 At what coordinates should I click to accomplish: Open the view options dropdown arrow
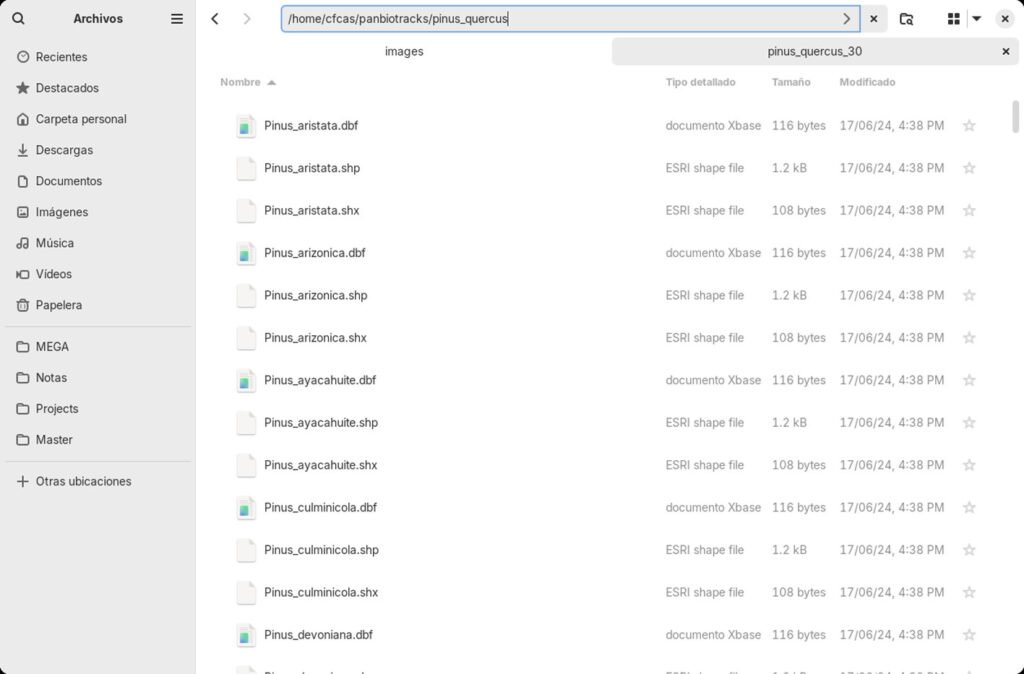pos(977,19)
